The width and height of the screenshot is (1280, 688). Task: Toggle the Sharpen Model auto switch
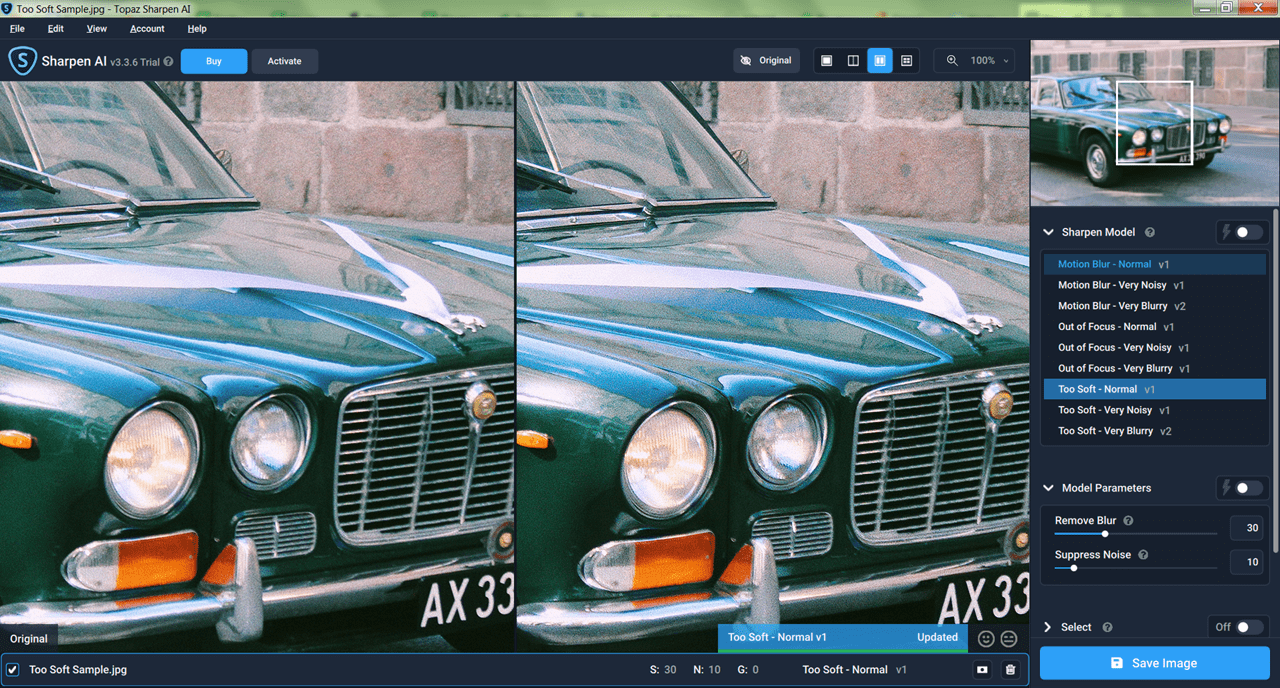point(1242,232)
